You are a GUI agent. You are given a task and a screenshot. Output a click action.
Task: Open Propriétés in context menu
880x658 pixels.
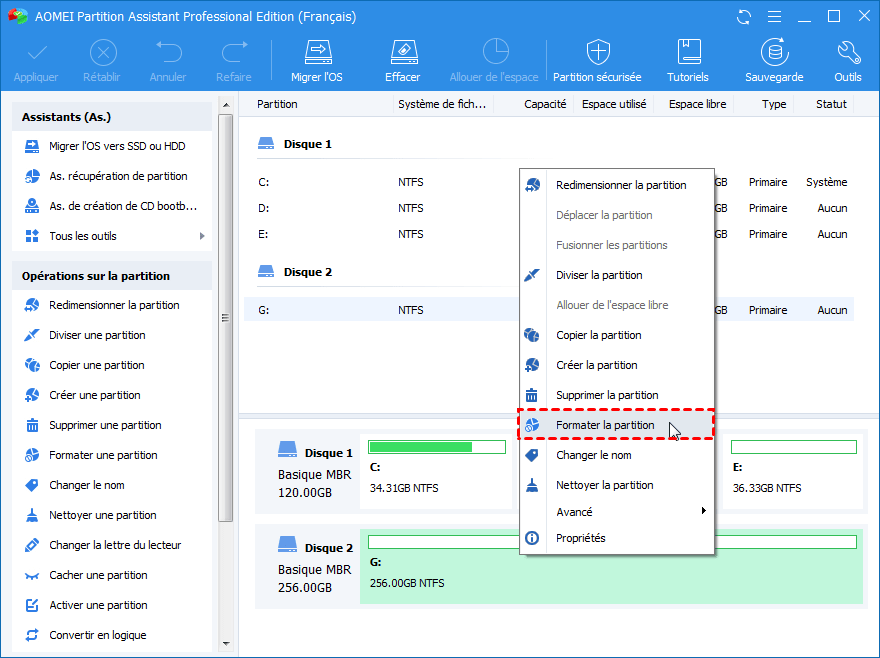coord(616,538)
